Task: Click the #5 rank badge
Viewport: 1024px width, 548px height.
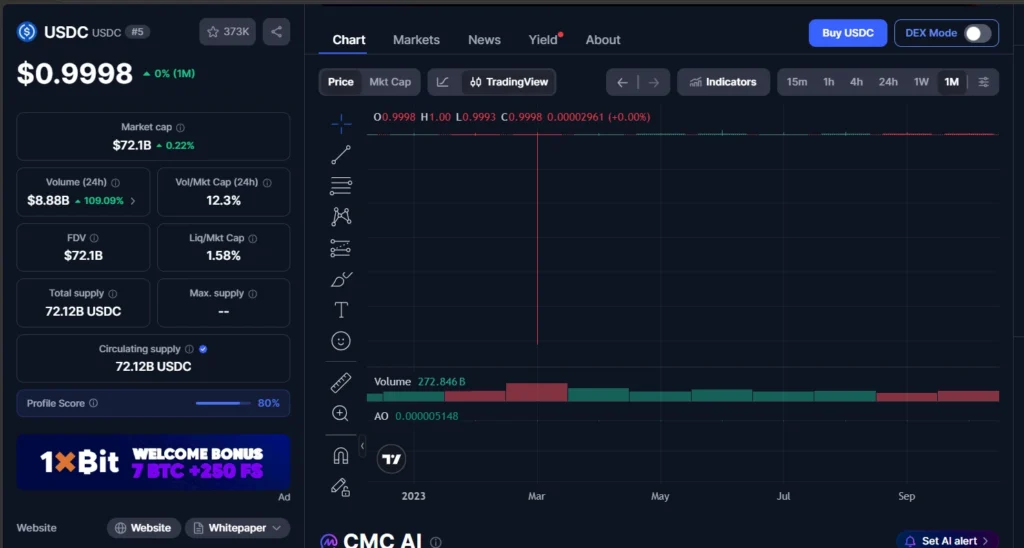Action: (x=137, y=32)
